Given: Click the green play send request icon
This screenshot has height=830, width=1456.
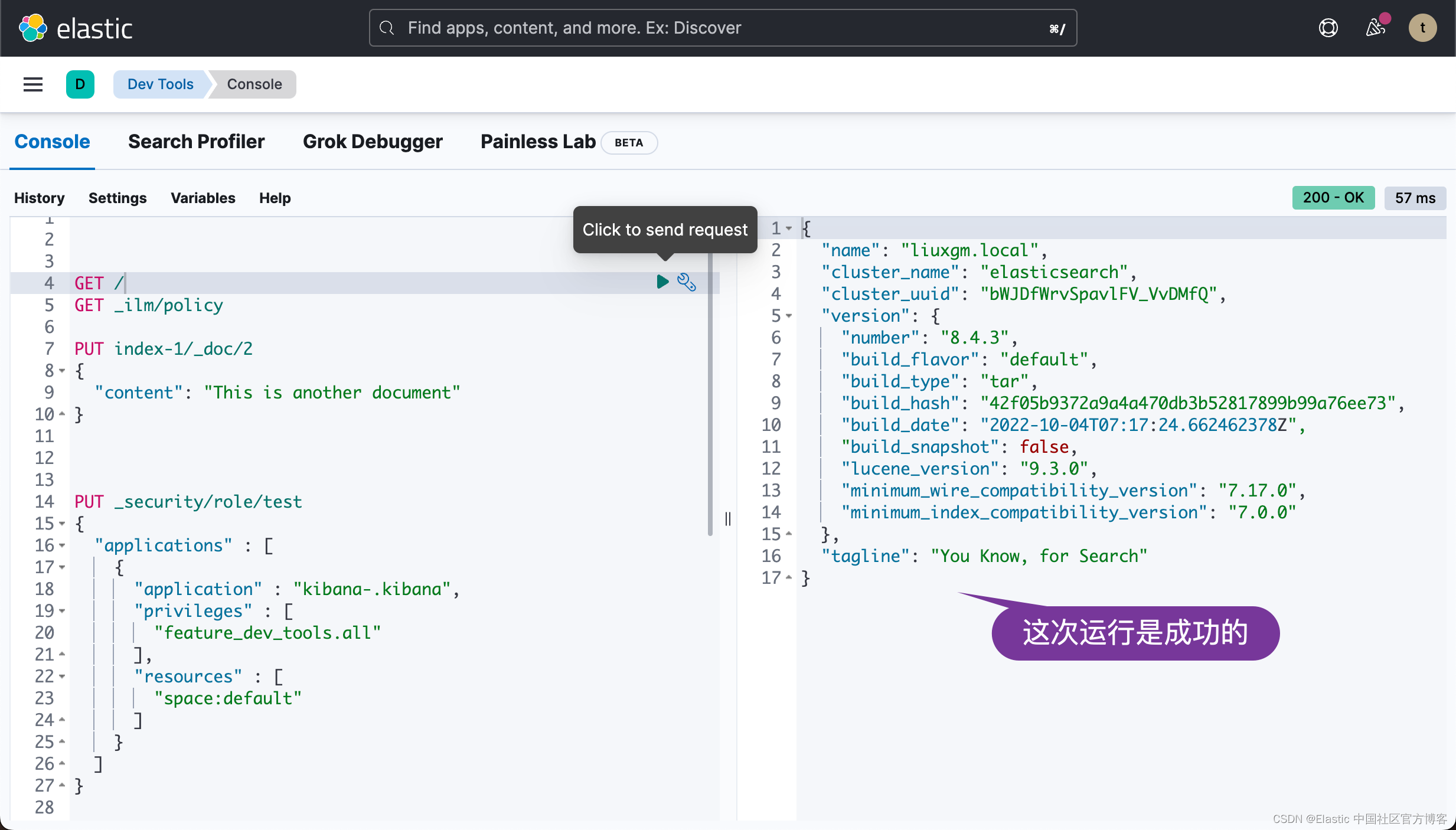Looking at the screenshot, I should pos(662,282).
